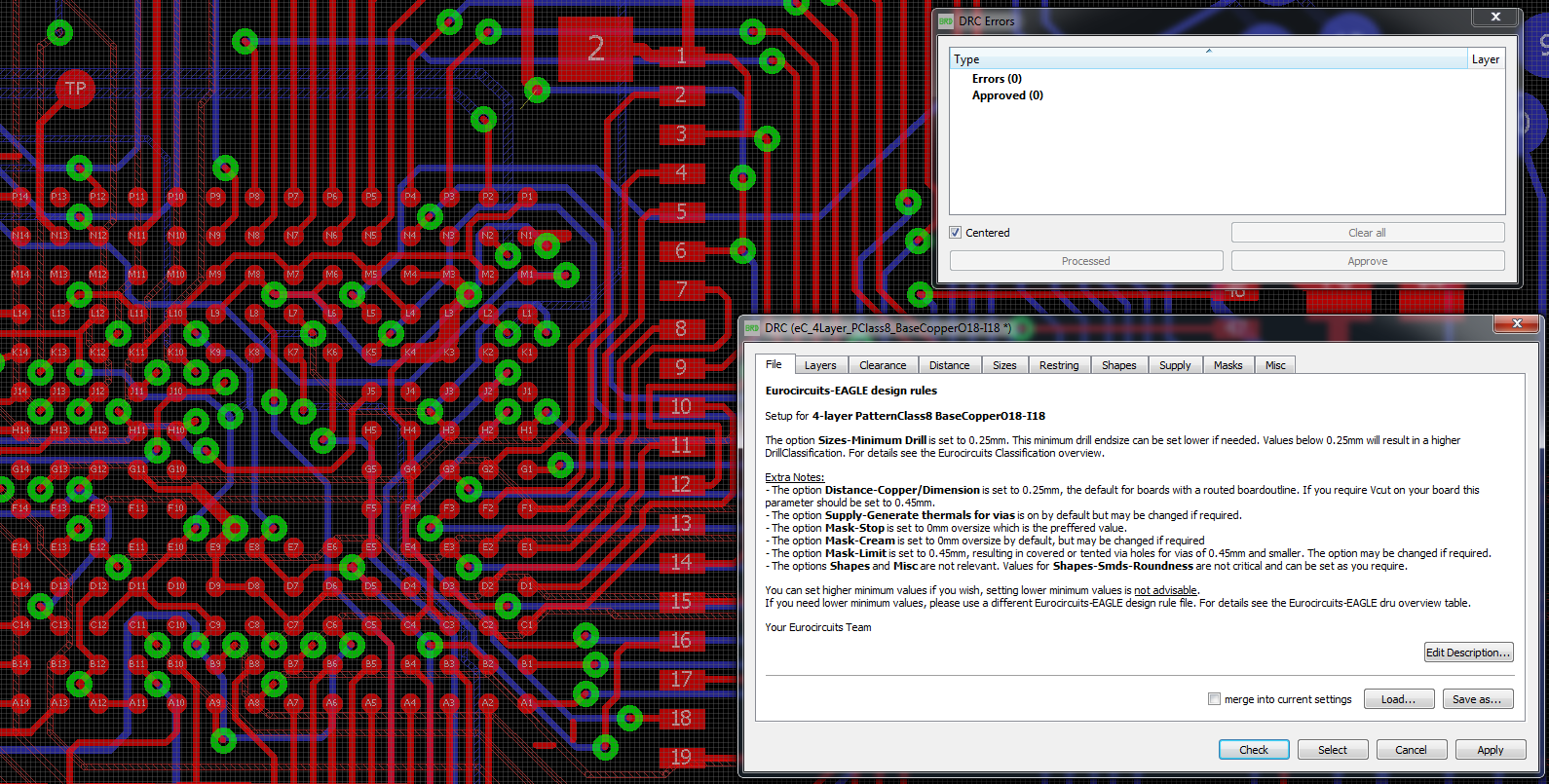Select the Errors (0) list entry

coord(997,79)
